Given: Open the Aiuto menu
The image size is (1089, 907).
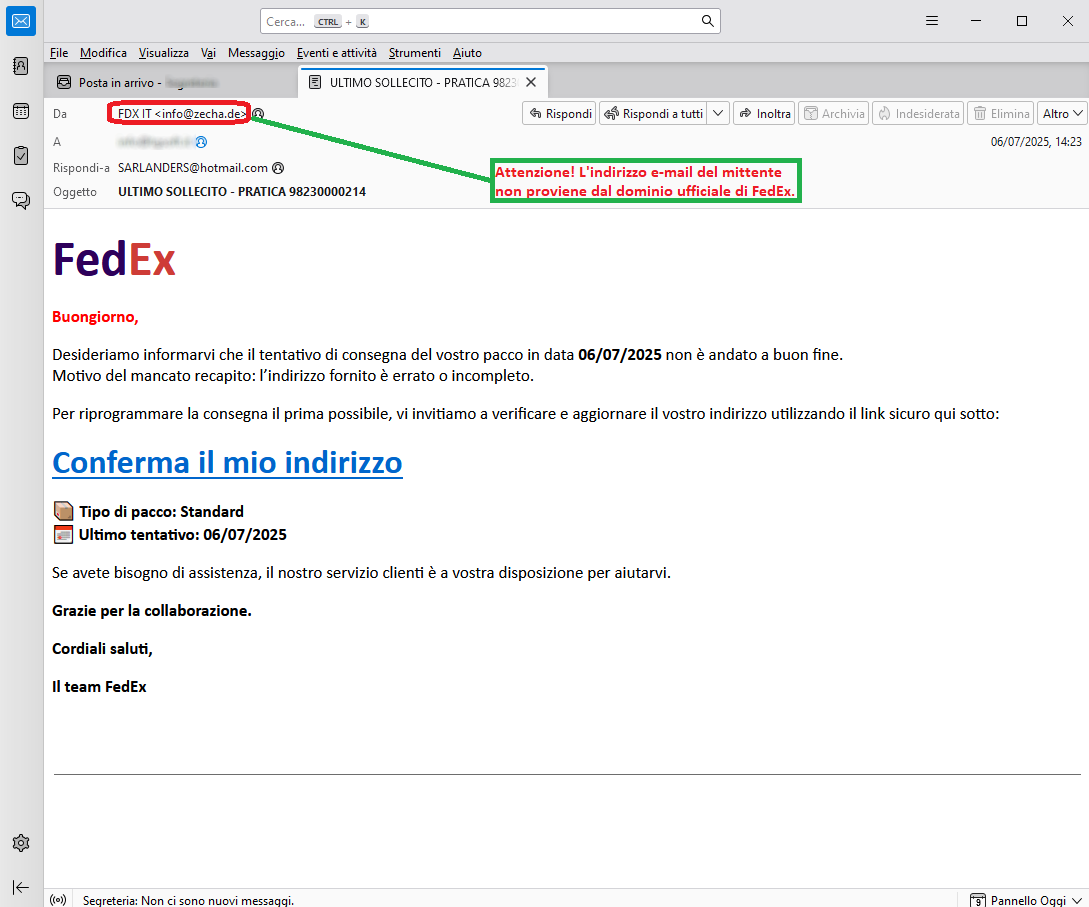Looking at the screenshot, I should click(x=467, y=53).
